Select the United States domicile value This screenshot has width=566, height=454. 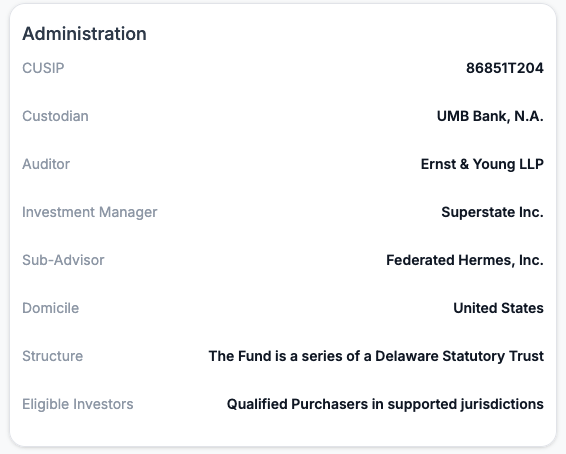[x=498, y=308]
